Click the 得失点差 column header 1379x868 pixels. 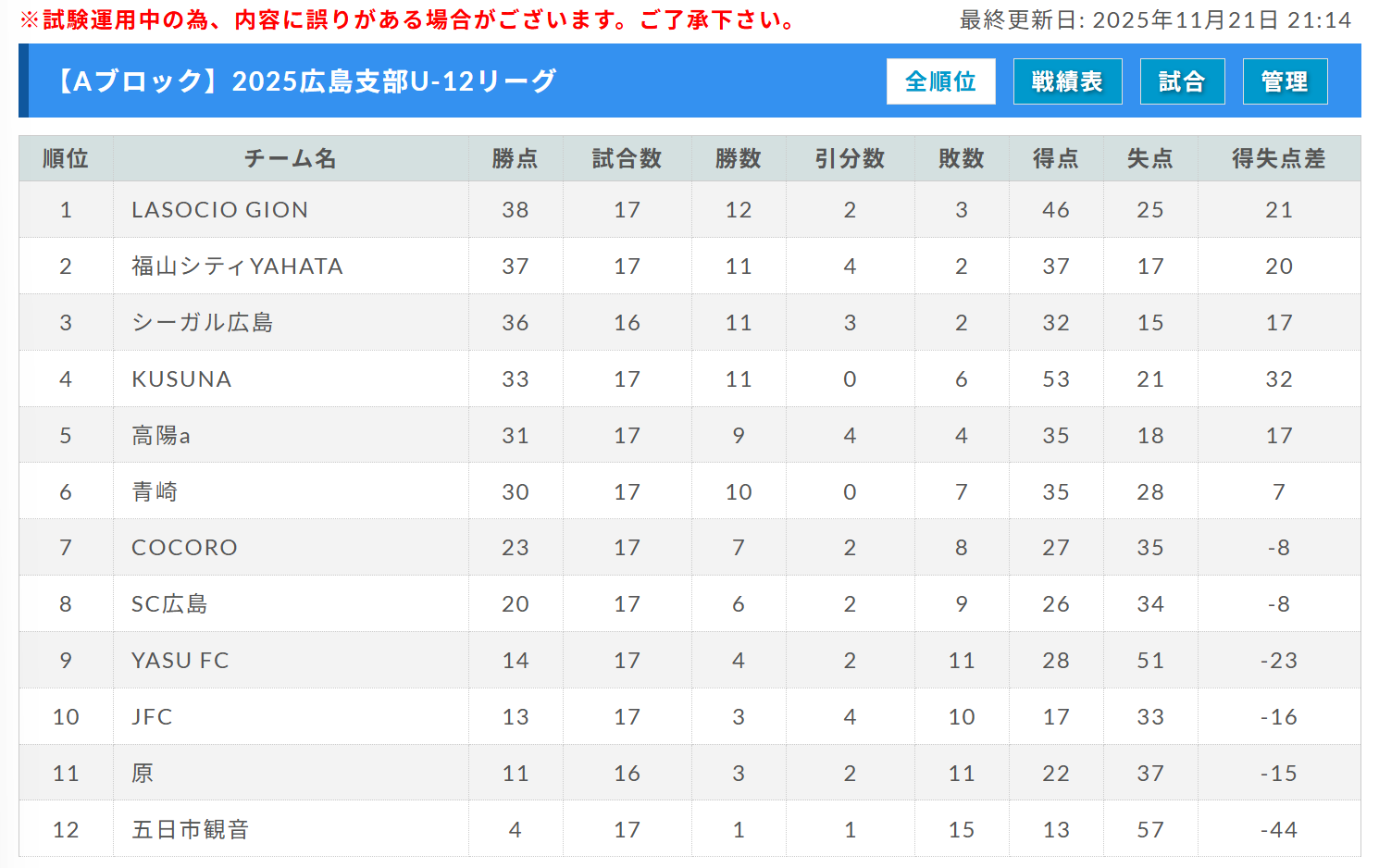point(1278,159)
